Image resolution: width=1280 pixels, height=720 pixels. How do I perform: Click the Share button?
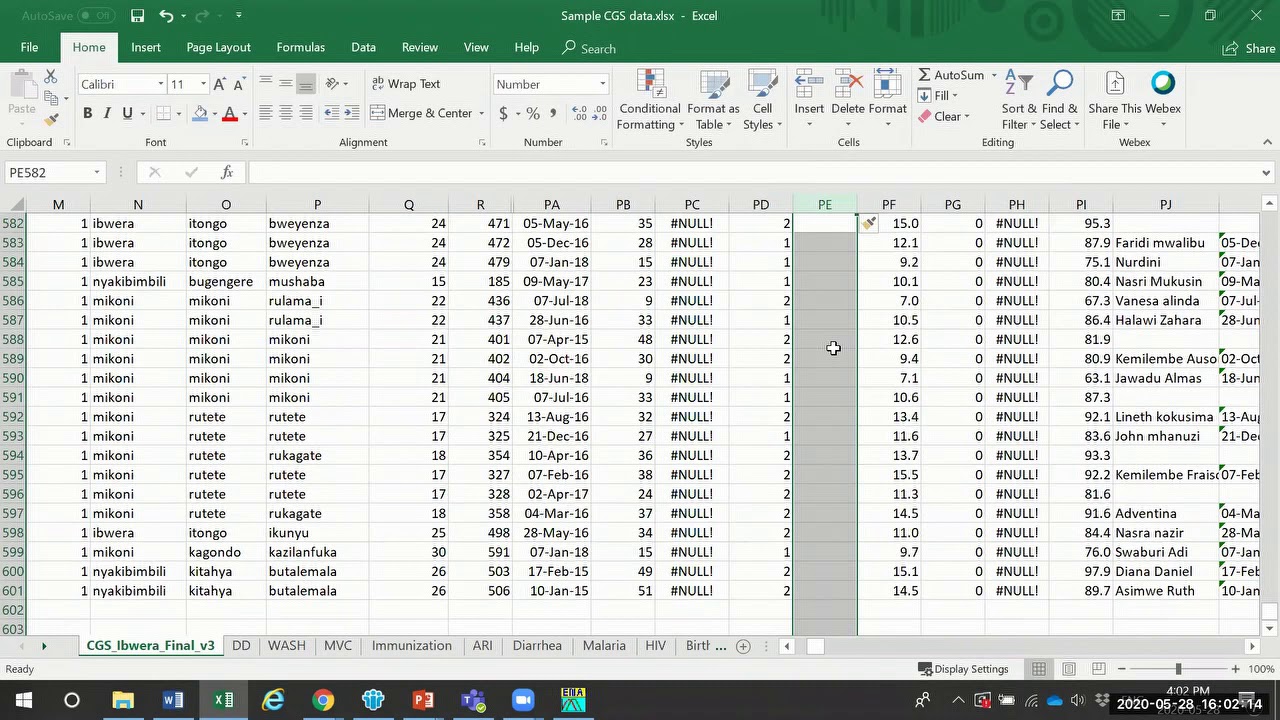1249,48
